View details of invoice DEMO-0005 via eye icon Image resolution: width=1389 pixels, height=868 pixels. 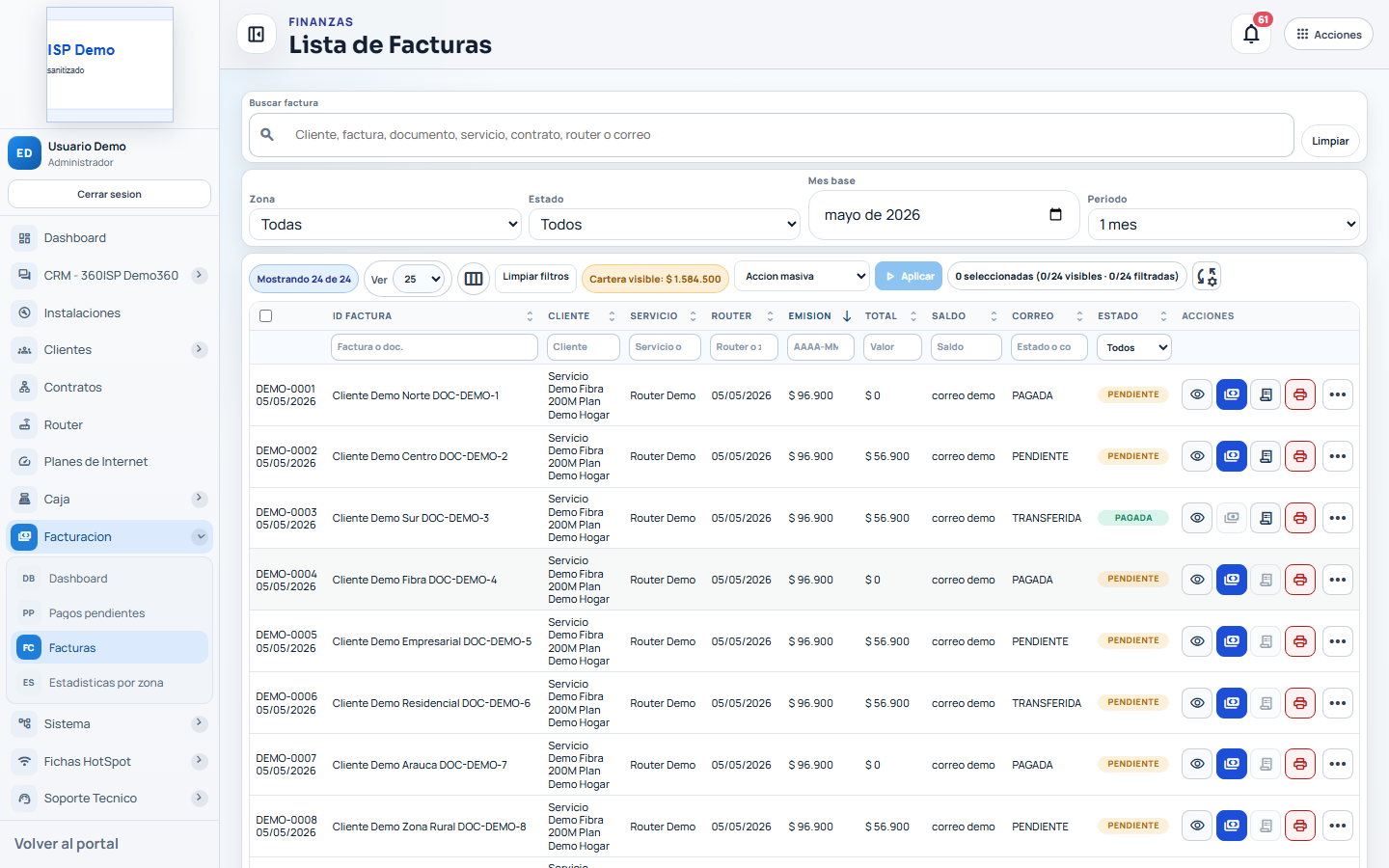1197,641
